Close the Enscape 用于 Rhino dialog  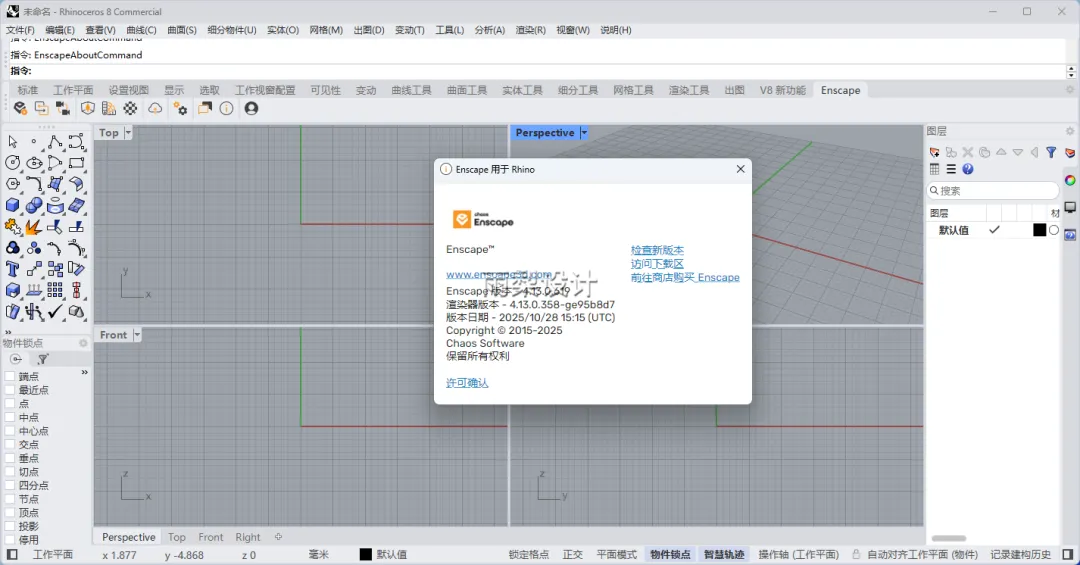pyautogui.click(x=740, y=169)
